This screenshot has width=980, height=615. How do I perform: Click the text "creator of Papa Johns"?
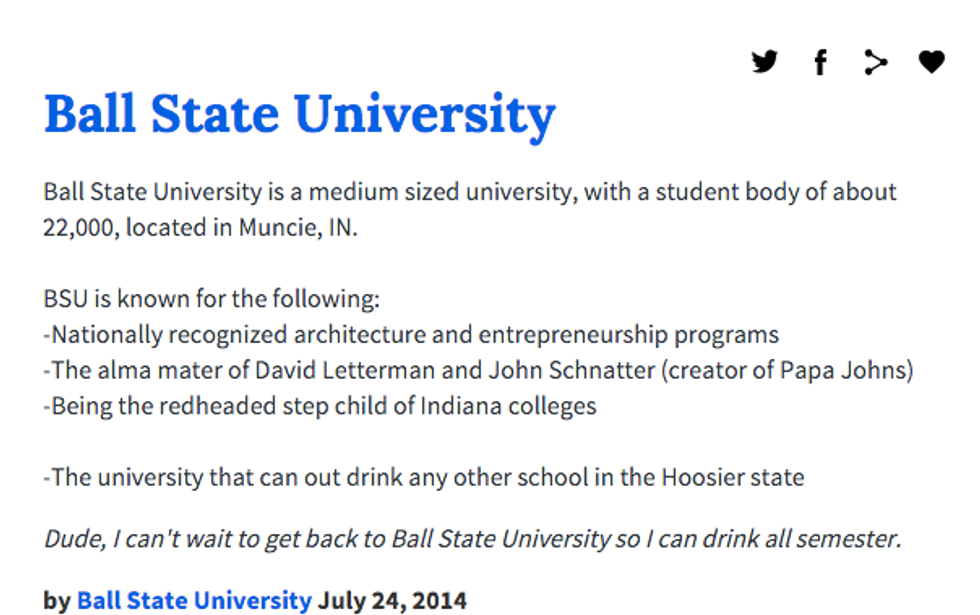pyautogui.click(x=786, y=370)
